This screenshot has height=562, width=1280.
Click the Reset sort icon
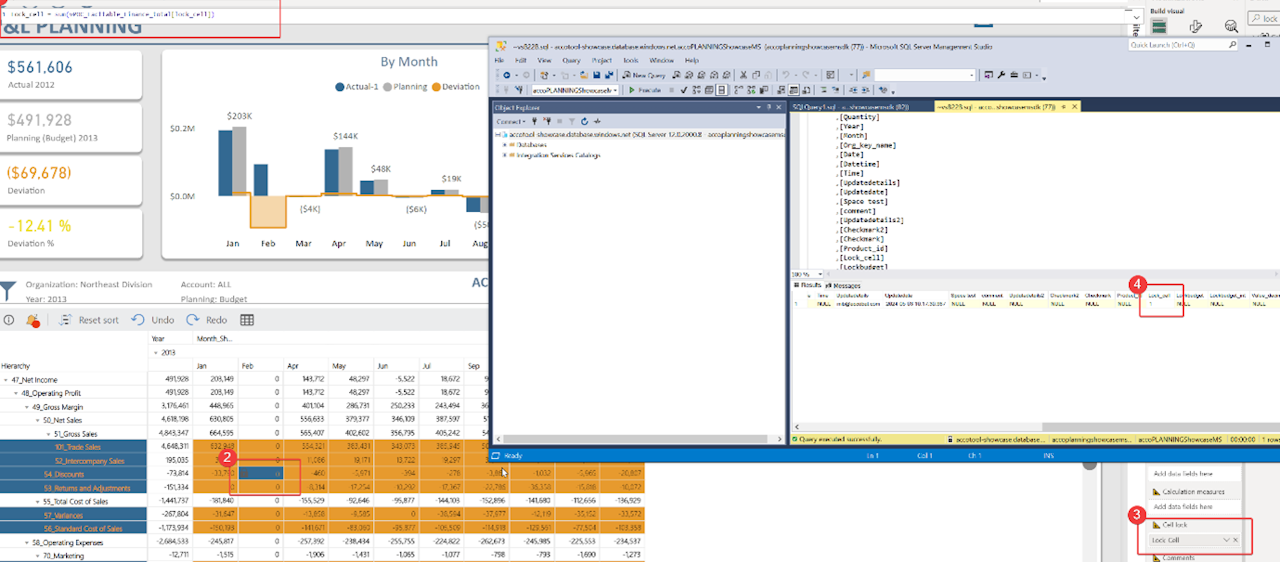(x=66, y=320)
